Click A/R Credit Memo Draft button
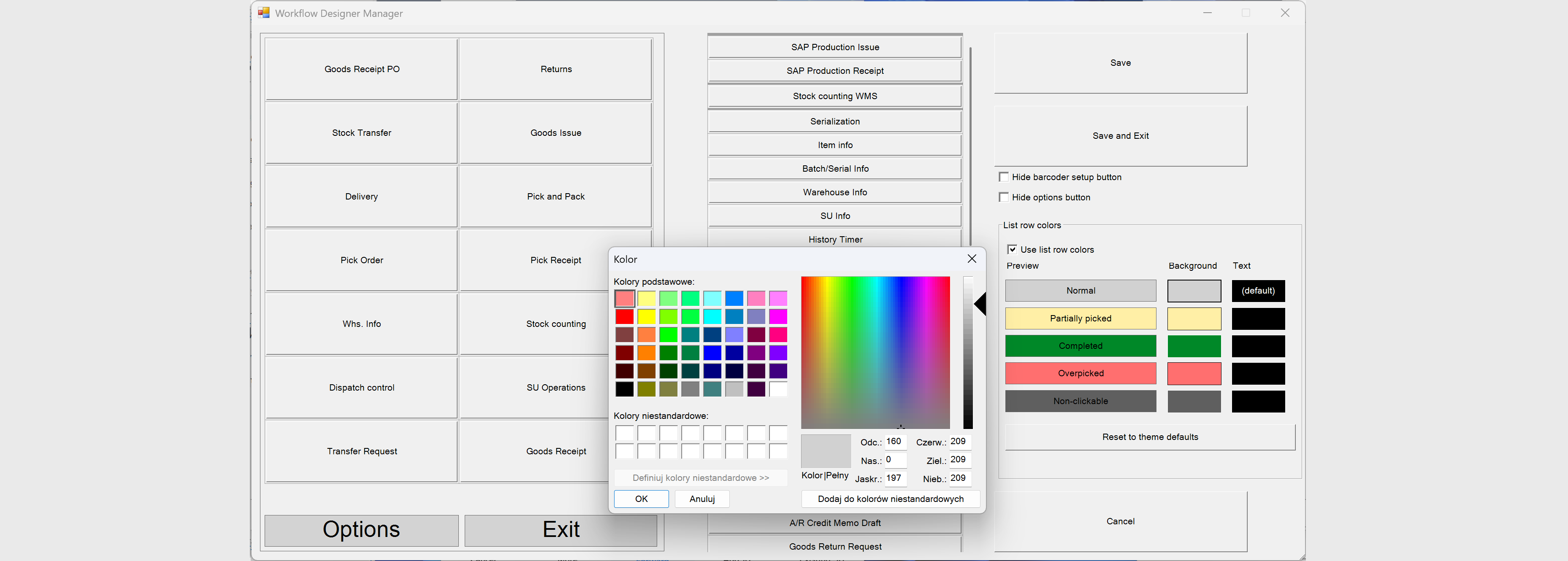 click(835, 523)
